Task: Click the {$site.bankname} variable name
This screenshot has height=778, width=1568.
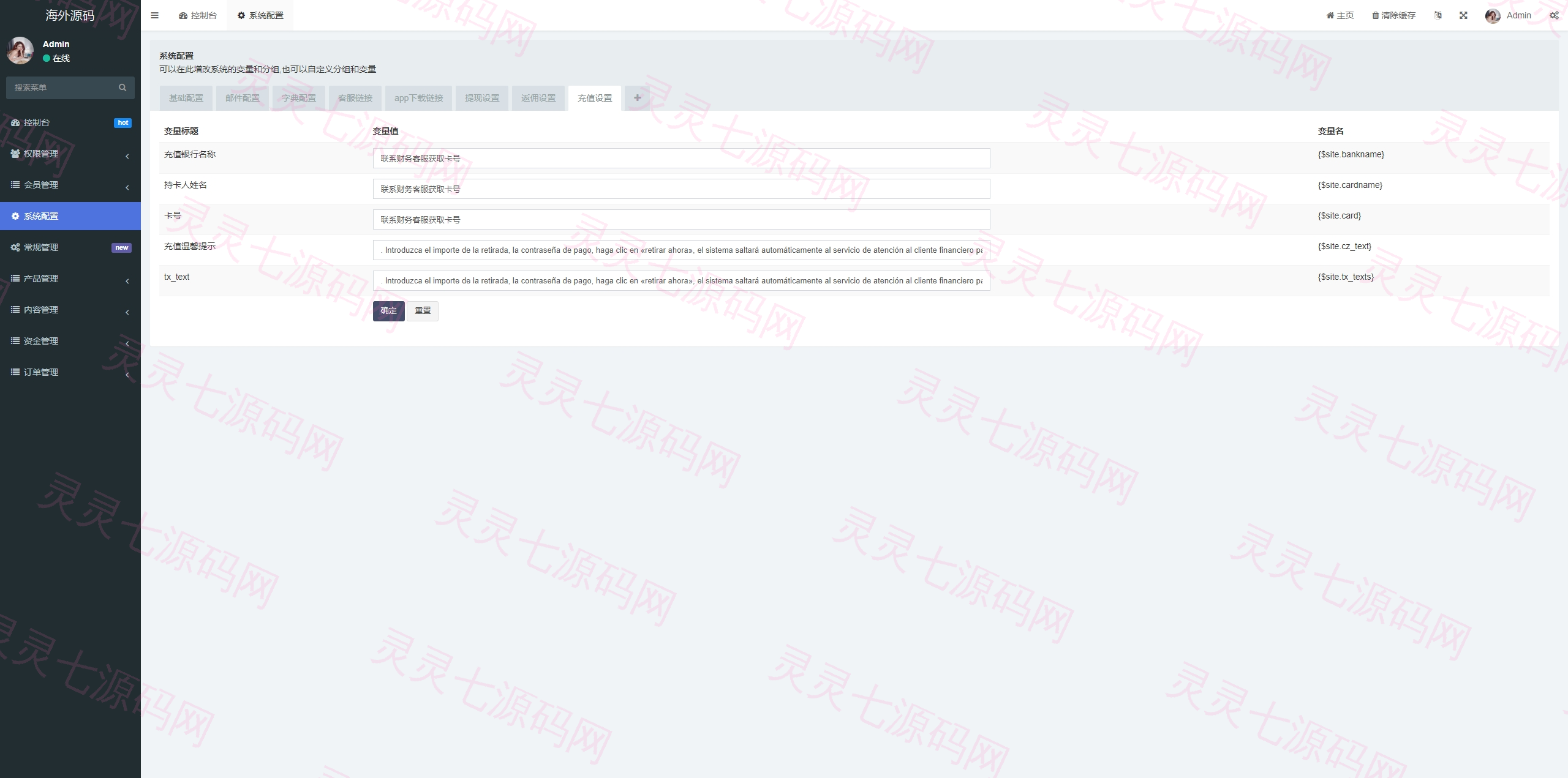Action: point(1351,154)
